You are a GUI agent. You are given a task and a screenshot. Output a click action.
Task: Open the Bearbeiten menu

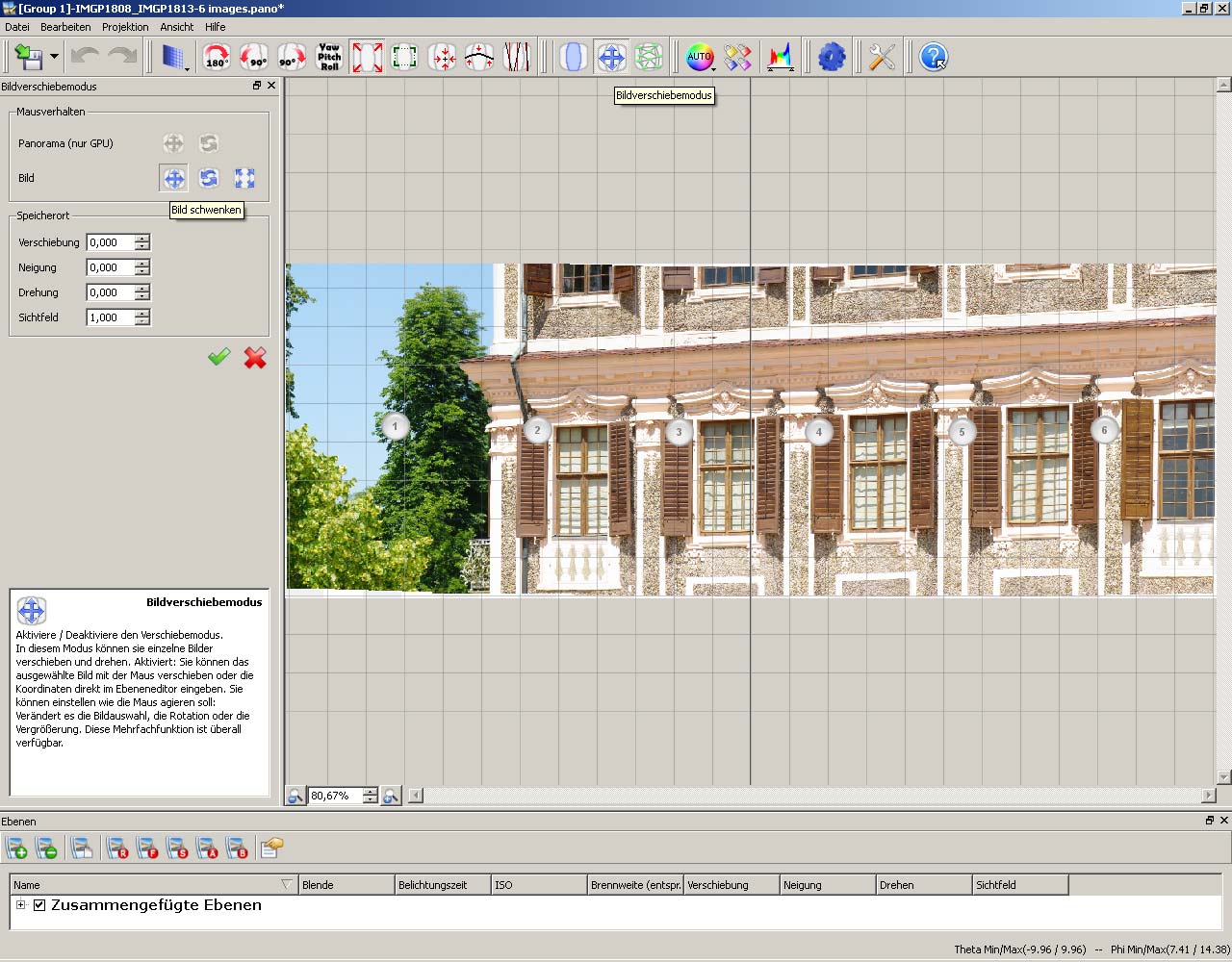(x=65, y=27)
